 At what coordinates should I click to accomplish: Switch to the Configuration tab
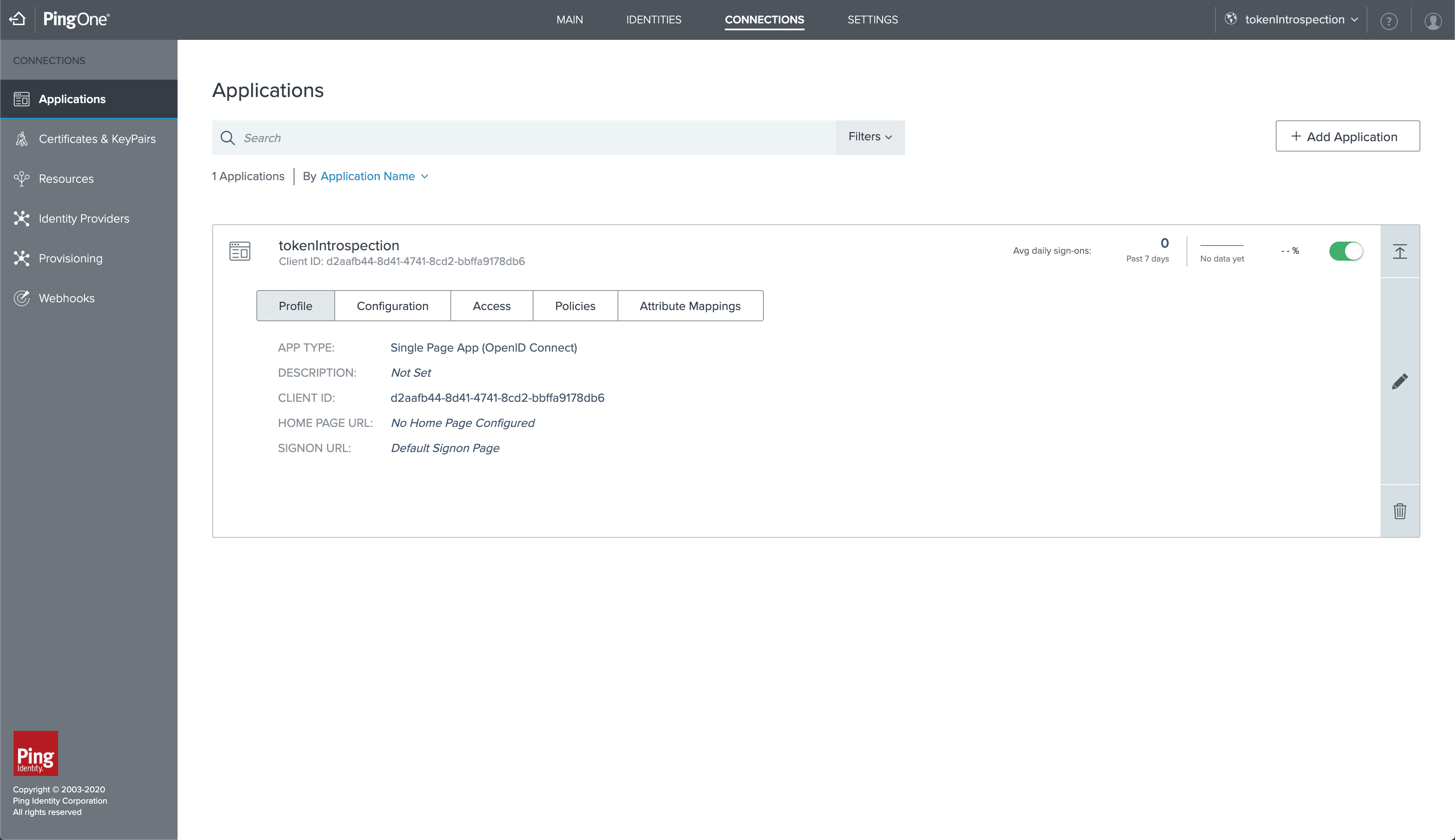[392, 307]
